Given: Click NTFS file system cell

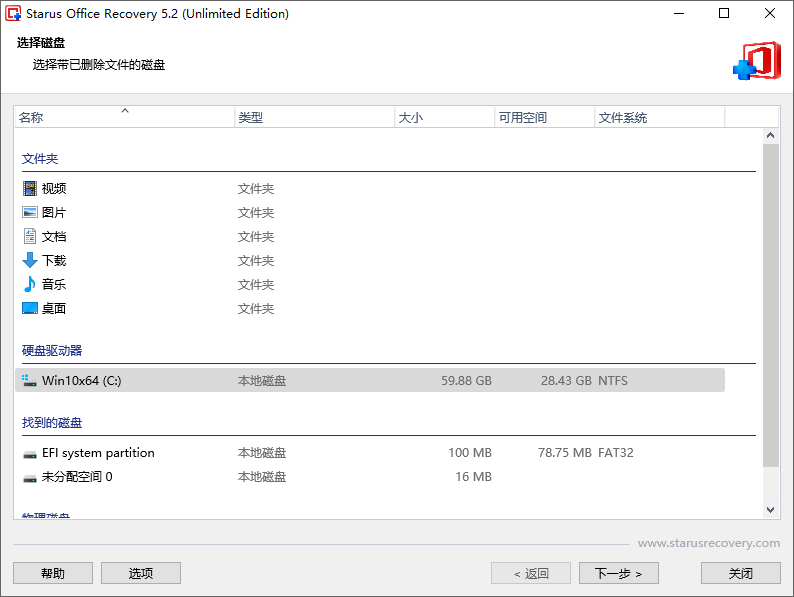Looking at the screenshot, I should 613,380.
